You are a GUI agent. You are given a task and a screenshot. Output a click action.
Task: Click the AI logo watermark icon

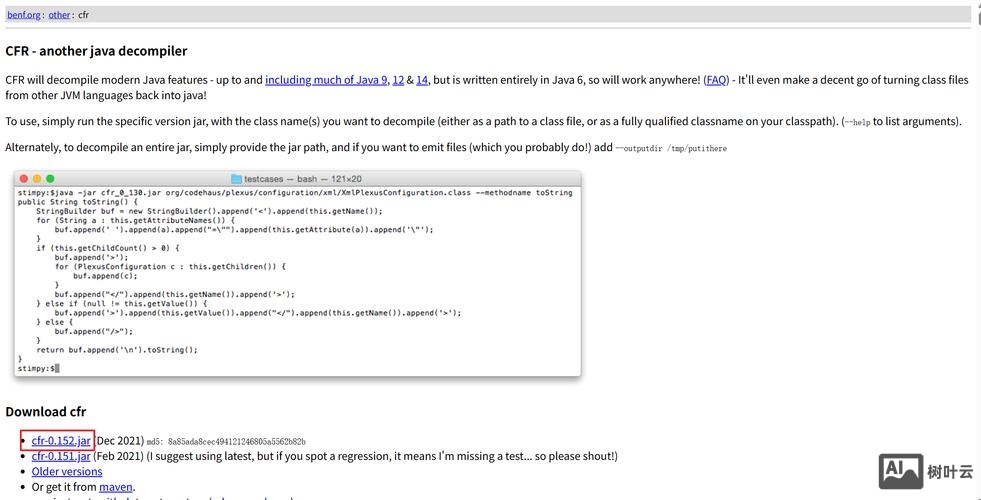(900, 471)
